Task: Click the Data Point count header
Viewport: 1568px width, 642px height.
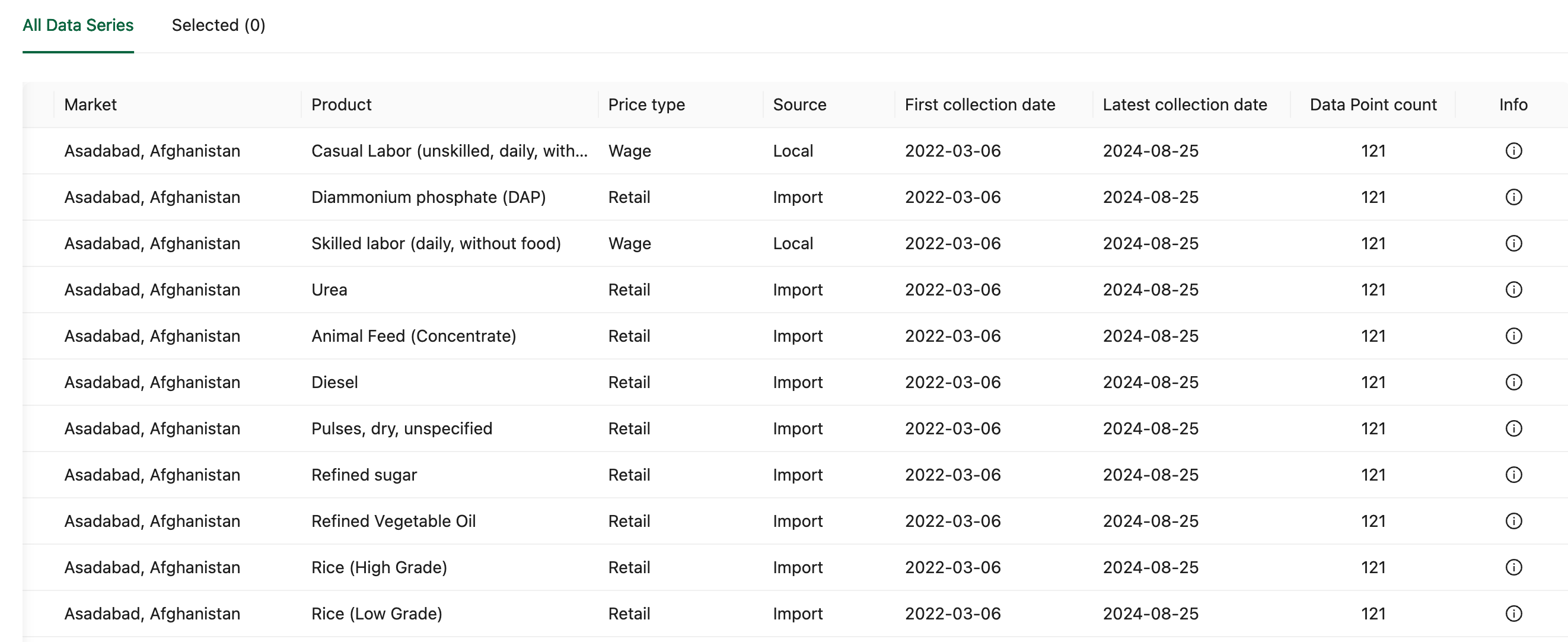Action: pos(1373,104)
